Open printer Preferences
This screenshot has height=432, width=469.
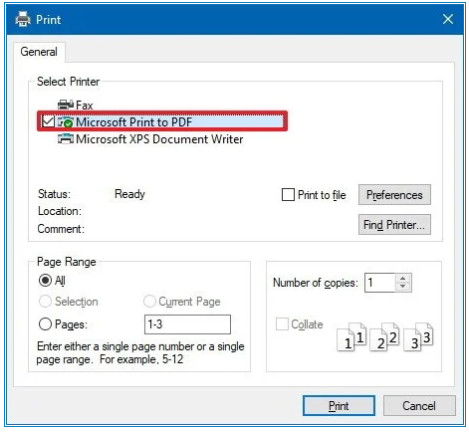[x=394, y=195]
